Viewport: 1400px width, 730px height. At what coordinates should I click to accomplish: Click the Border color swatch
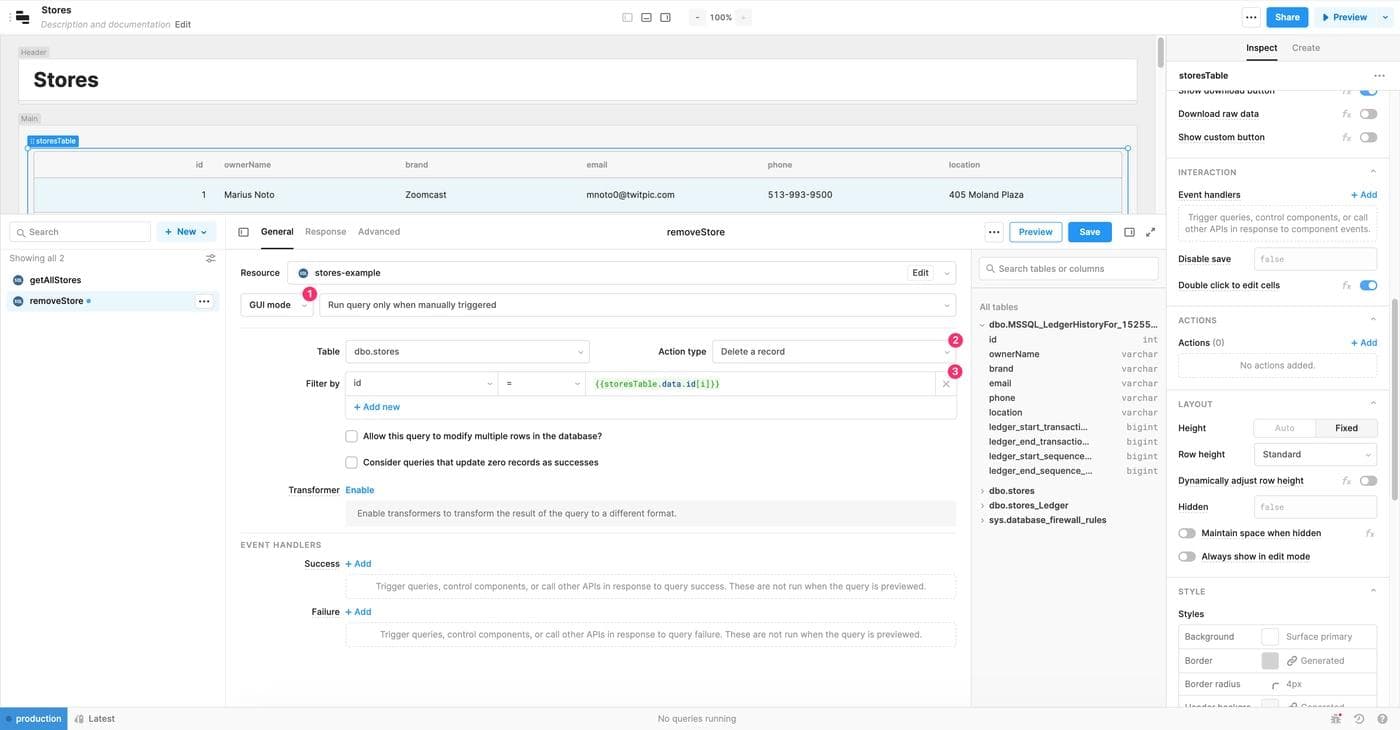click(x=1270, y=661)
